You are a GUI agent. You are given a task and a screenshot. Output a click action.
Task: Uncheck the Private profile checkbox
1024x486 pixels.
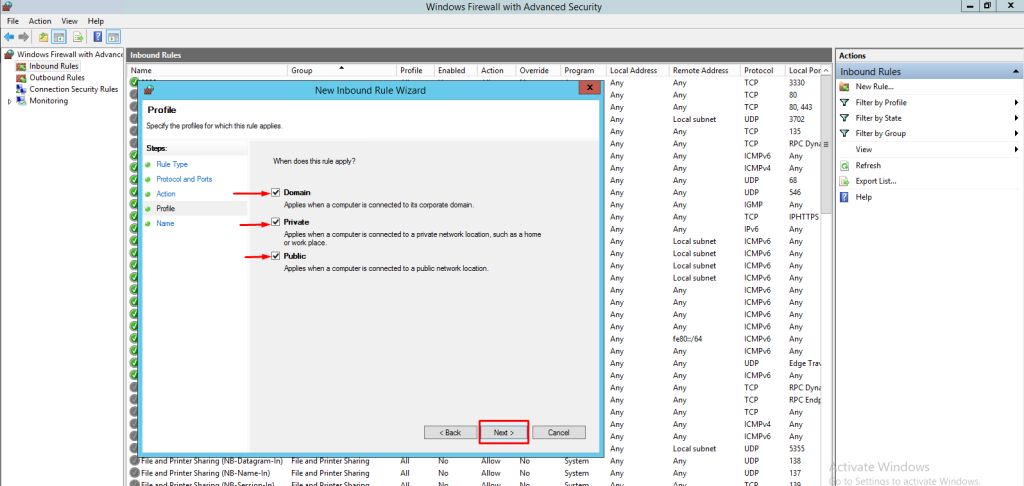[276, 223]
